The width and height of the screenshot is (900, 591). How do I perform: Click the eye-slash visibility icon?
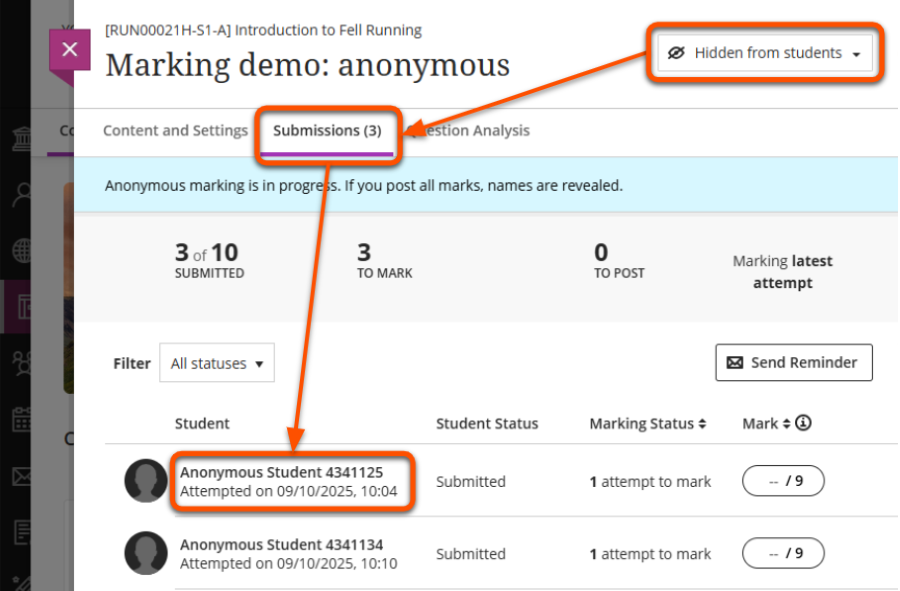676,53
